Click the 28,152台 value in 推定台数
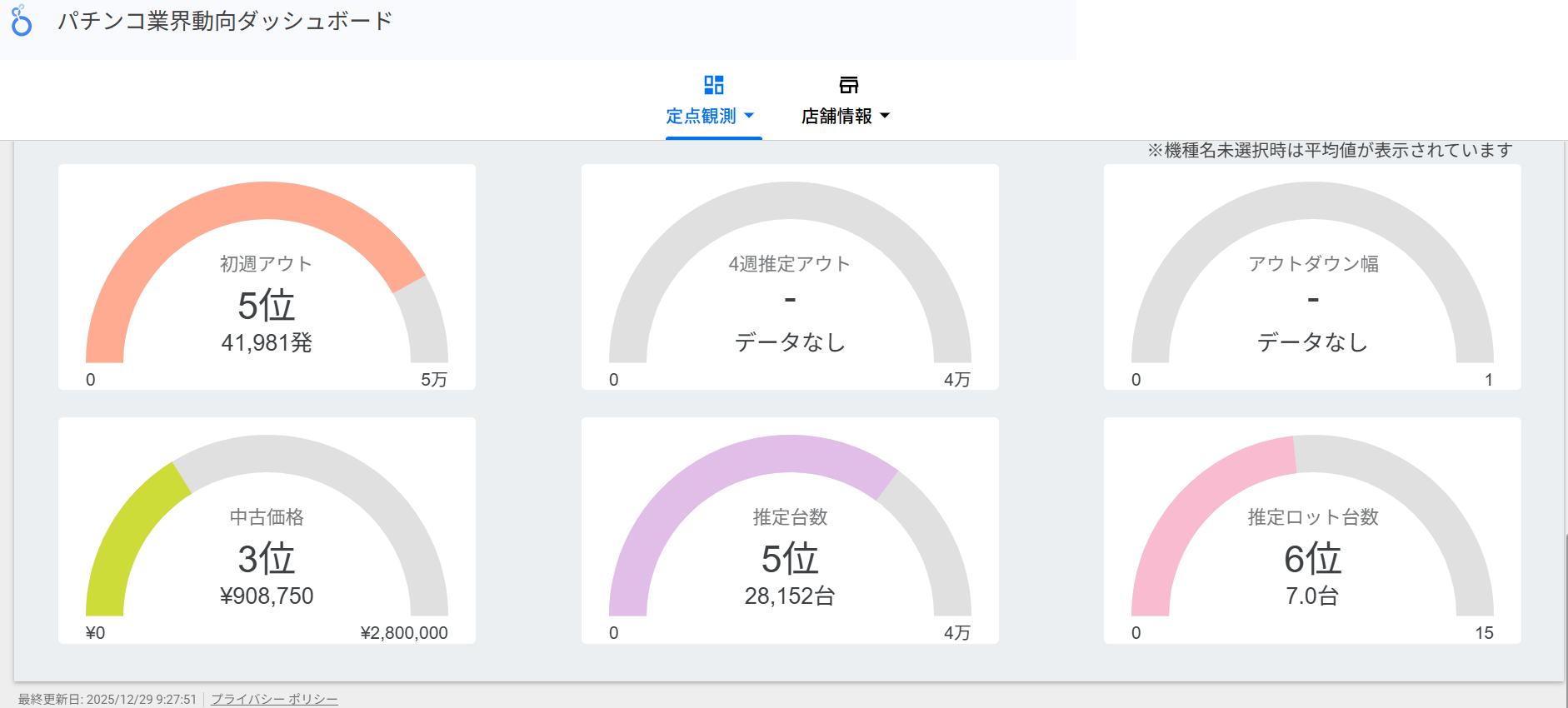1568x708 pixels. pyautogui.click(x=789, y=596)
